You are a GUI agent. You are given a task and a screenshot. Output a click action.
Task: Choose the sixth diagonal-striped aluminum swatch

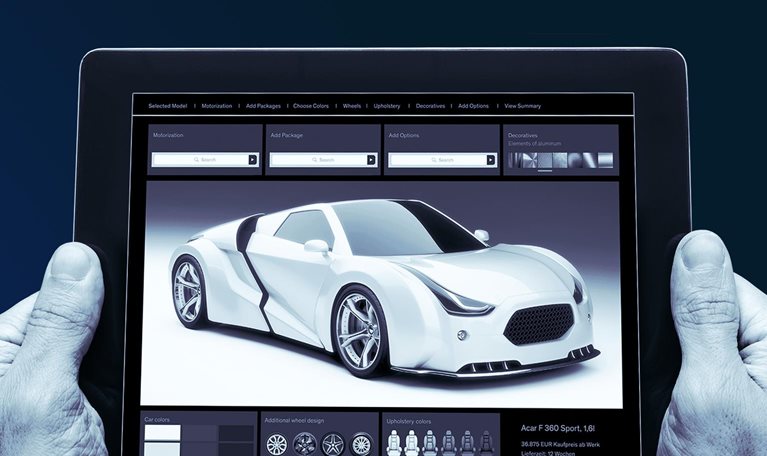590,160
